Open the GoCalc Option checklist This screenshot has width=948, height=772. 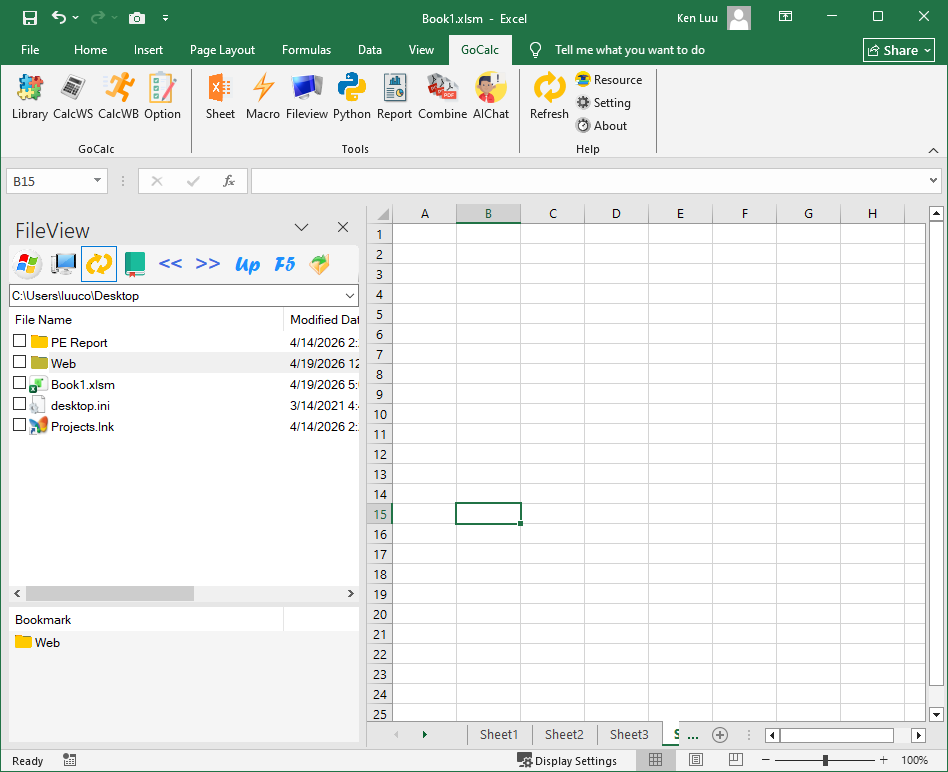162,97
